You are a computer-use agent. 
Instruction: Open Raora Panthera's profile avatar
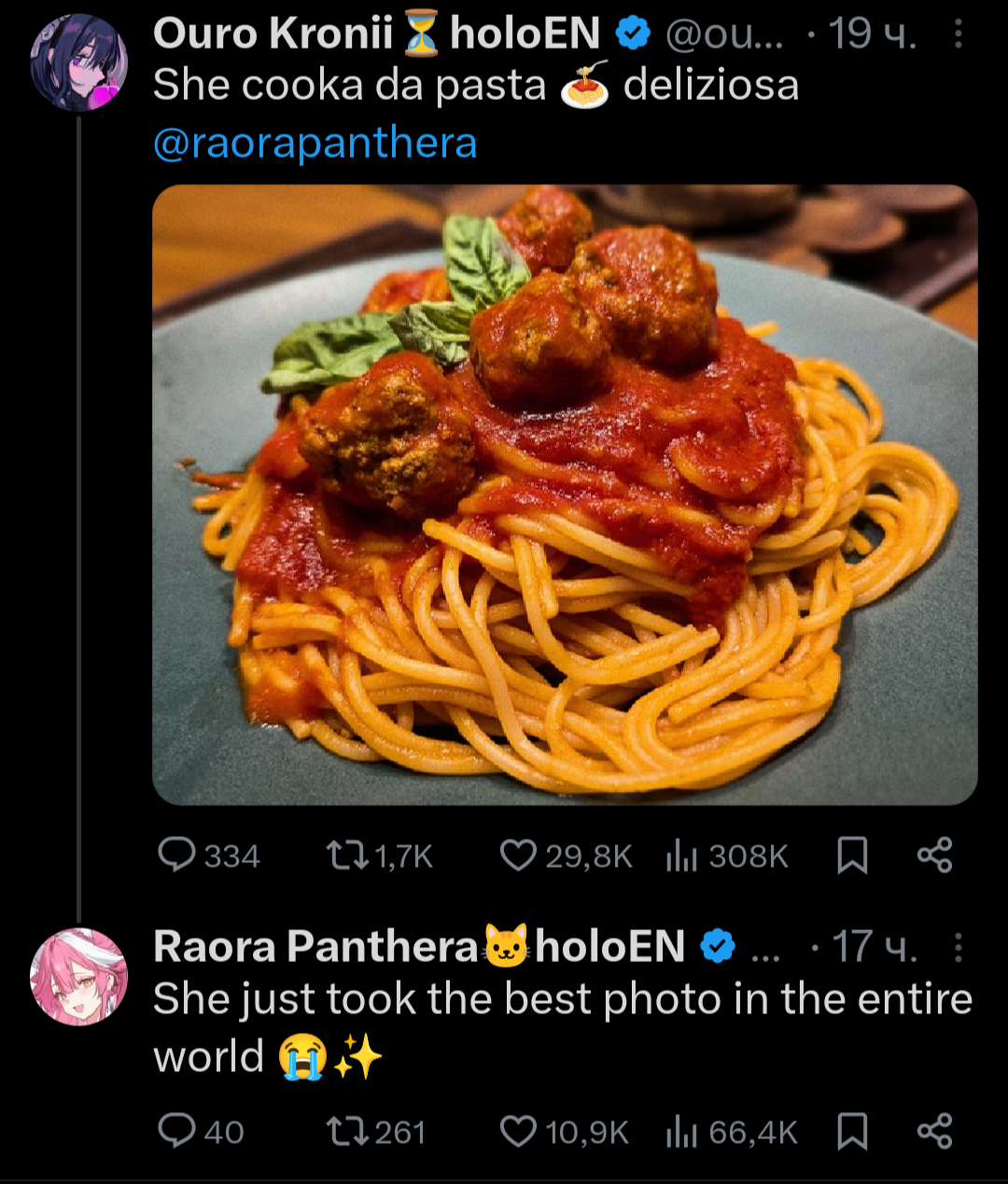pyautogui.click(x=78, y=976)
